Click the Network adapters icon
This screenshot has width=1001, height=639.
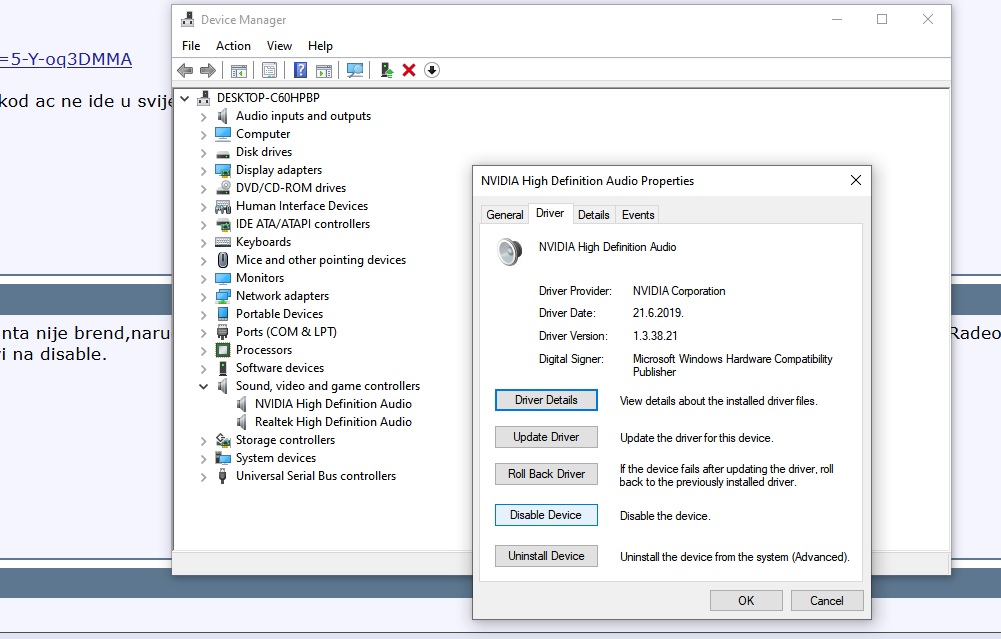click(223, 296)
